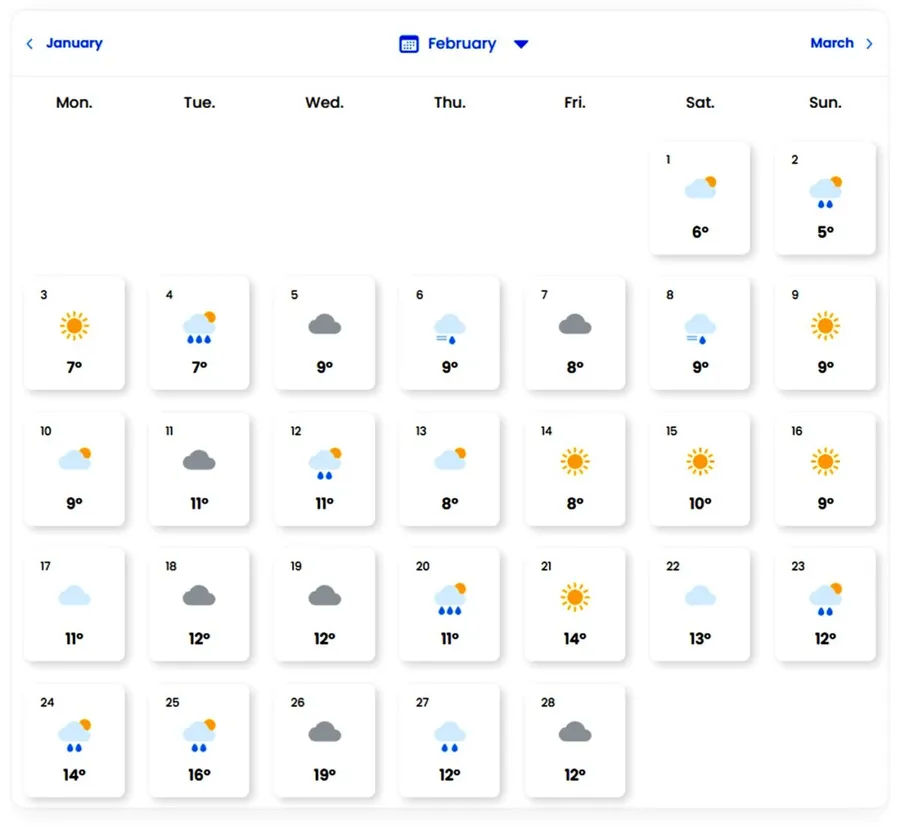900x830 pixels.
Task: Click the calendar icon beside February
Action: coord(408,44)
